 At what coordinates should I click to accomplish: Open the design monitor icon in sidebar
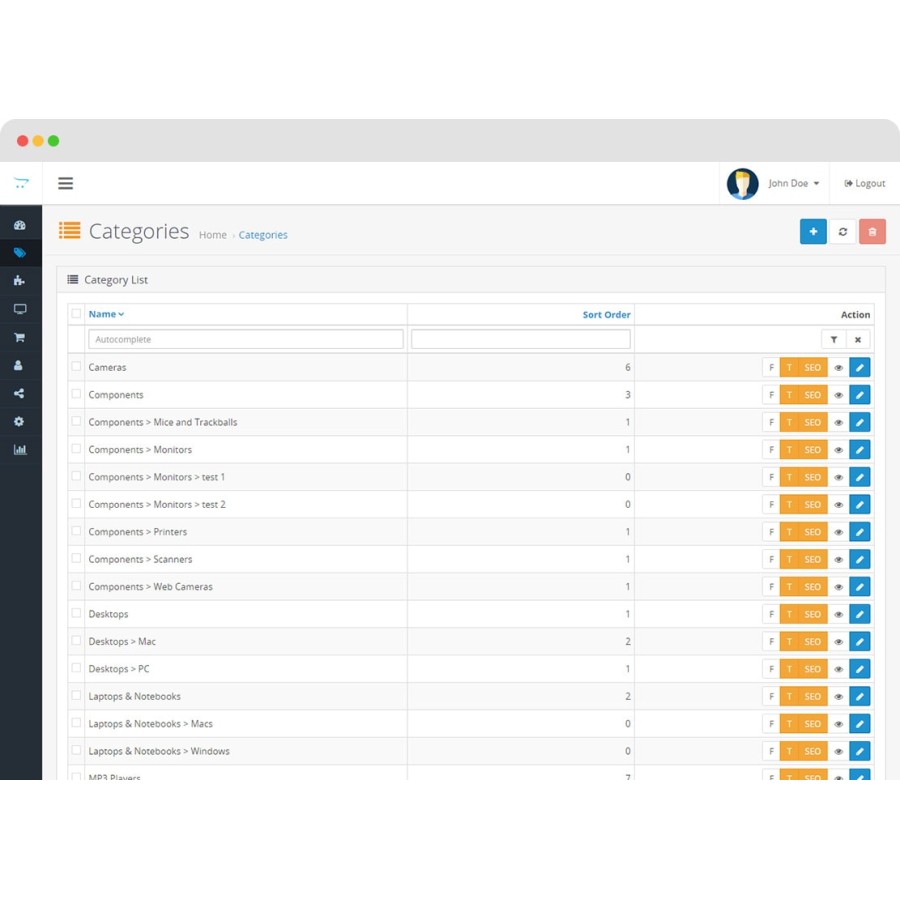coord(20,309)
